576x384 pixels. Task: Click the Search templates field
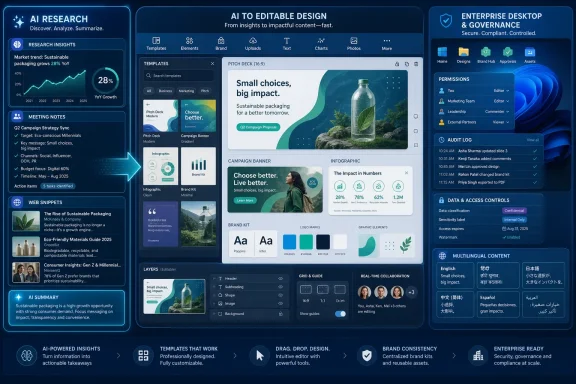(179, 76)
